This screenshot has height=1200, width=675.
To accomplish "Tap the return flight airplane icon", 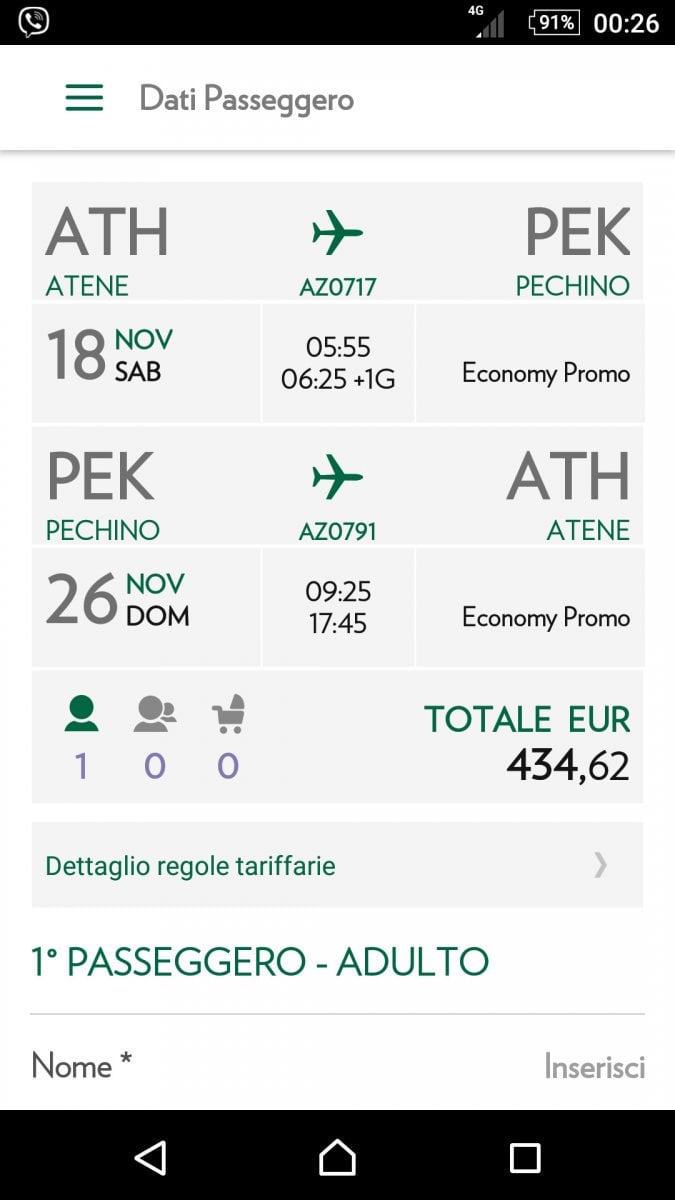I will (x=337, y=477).
